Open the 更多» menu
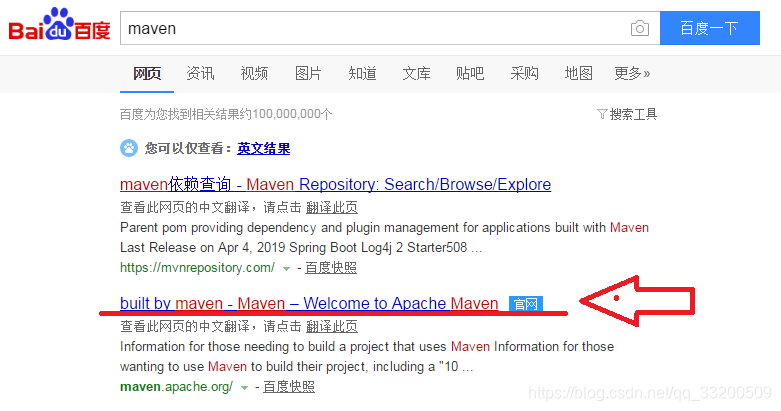781x411 pixels. tap(632, 74)
